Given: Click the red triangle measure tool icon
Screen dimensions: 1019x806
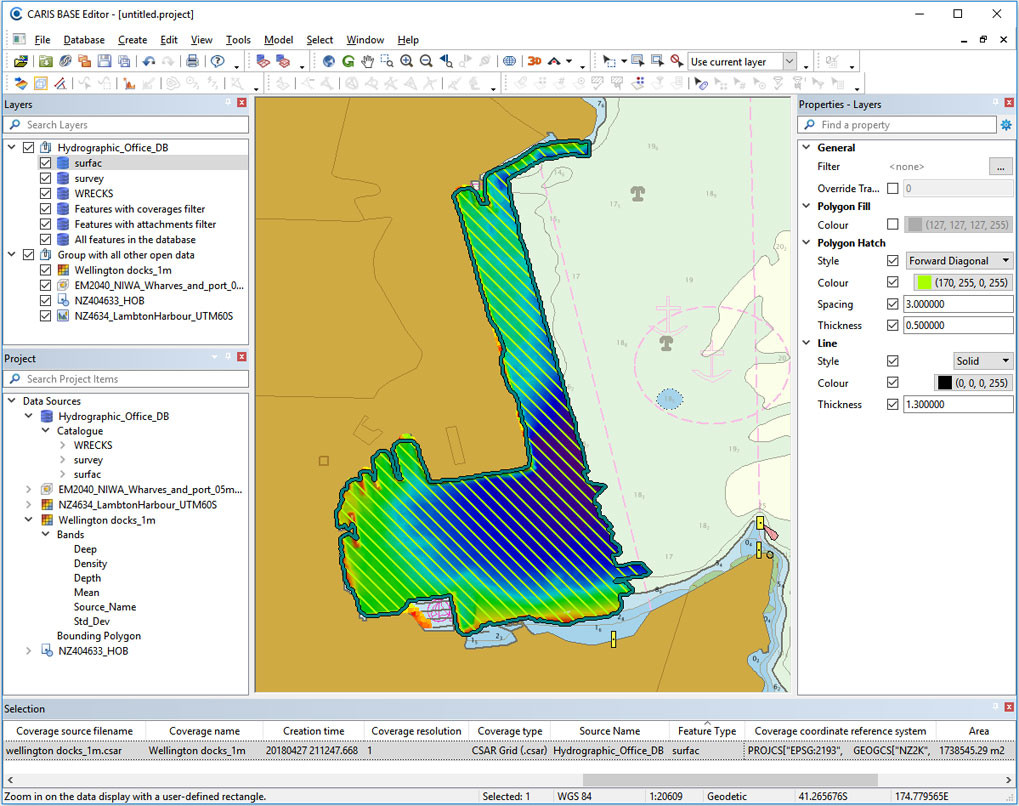Looking at the screenshot, I should coord(60,83).
